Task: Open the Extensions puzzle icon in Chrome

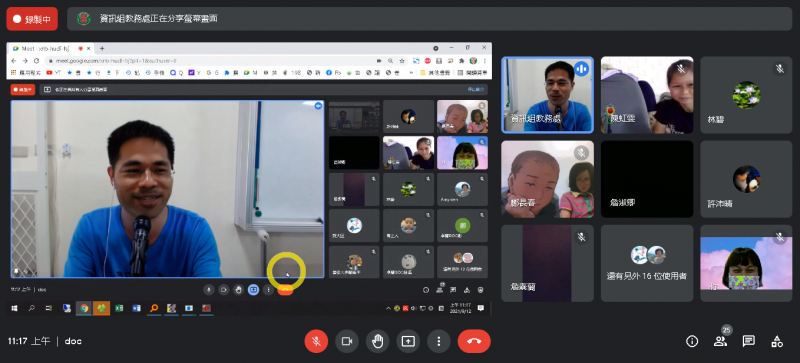Action: 462,61
